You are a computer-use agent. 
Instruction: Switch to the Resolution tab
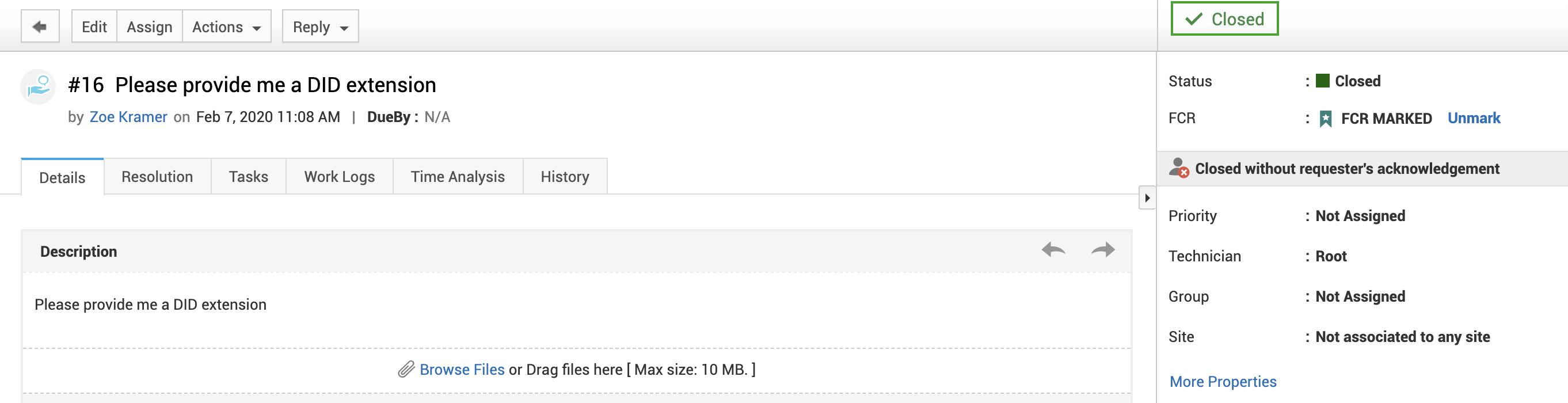[157, 177]
